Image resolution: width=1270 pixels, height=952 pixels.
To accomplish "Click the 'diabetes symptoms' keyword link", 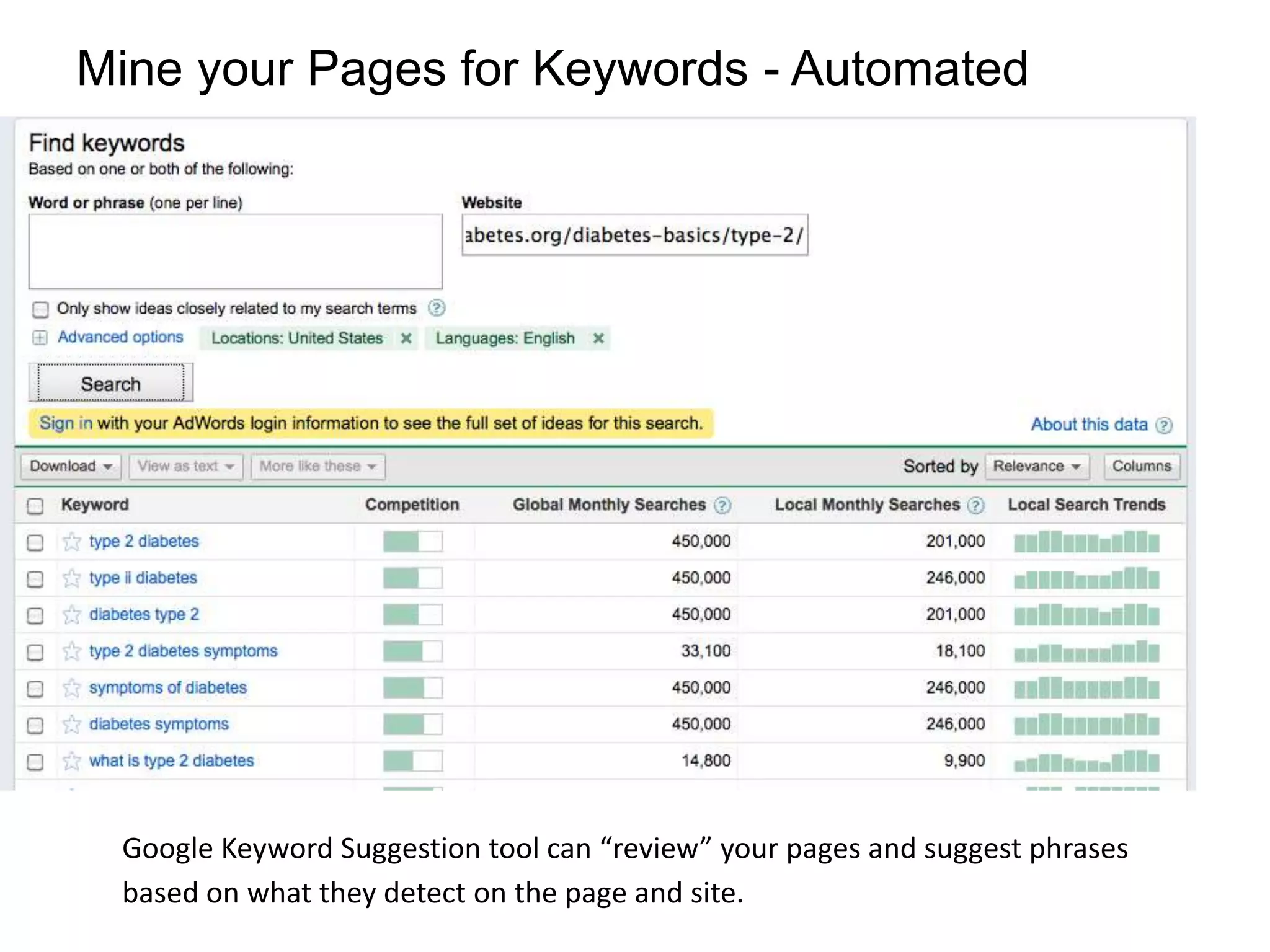I will coord(159,724).
